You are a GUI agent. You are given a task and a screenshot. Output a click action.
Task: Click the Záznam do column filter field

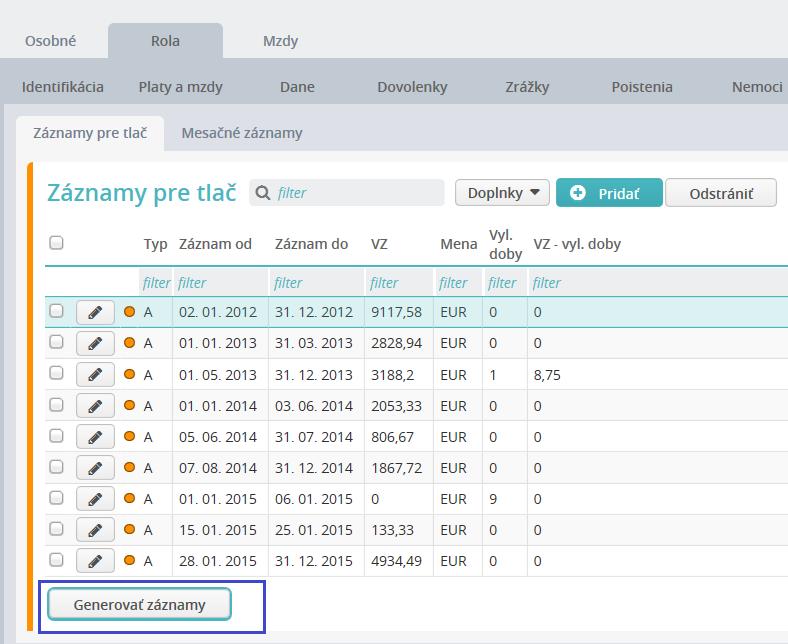tap(317, 283)
